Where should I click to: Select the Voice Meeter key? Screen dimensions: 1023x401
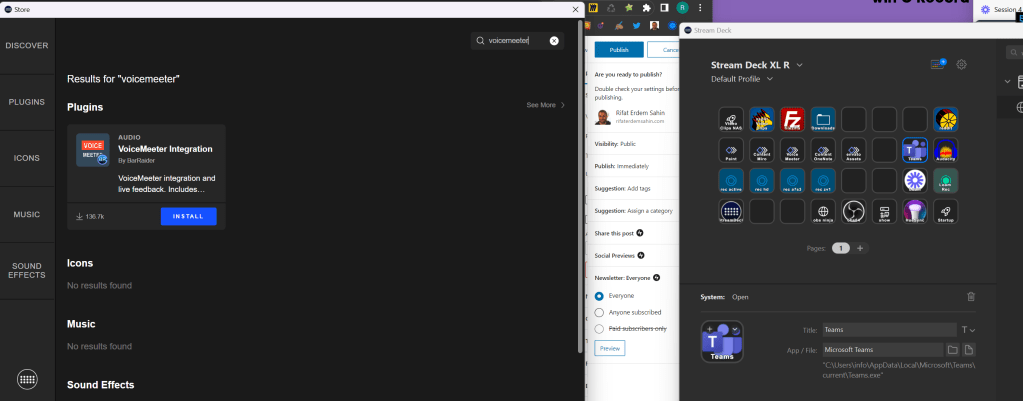792,150
